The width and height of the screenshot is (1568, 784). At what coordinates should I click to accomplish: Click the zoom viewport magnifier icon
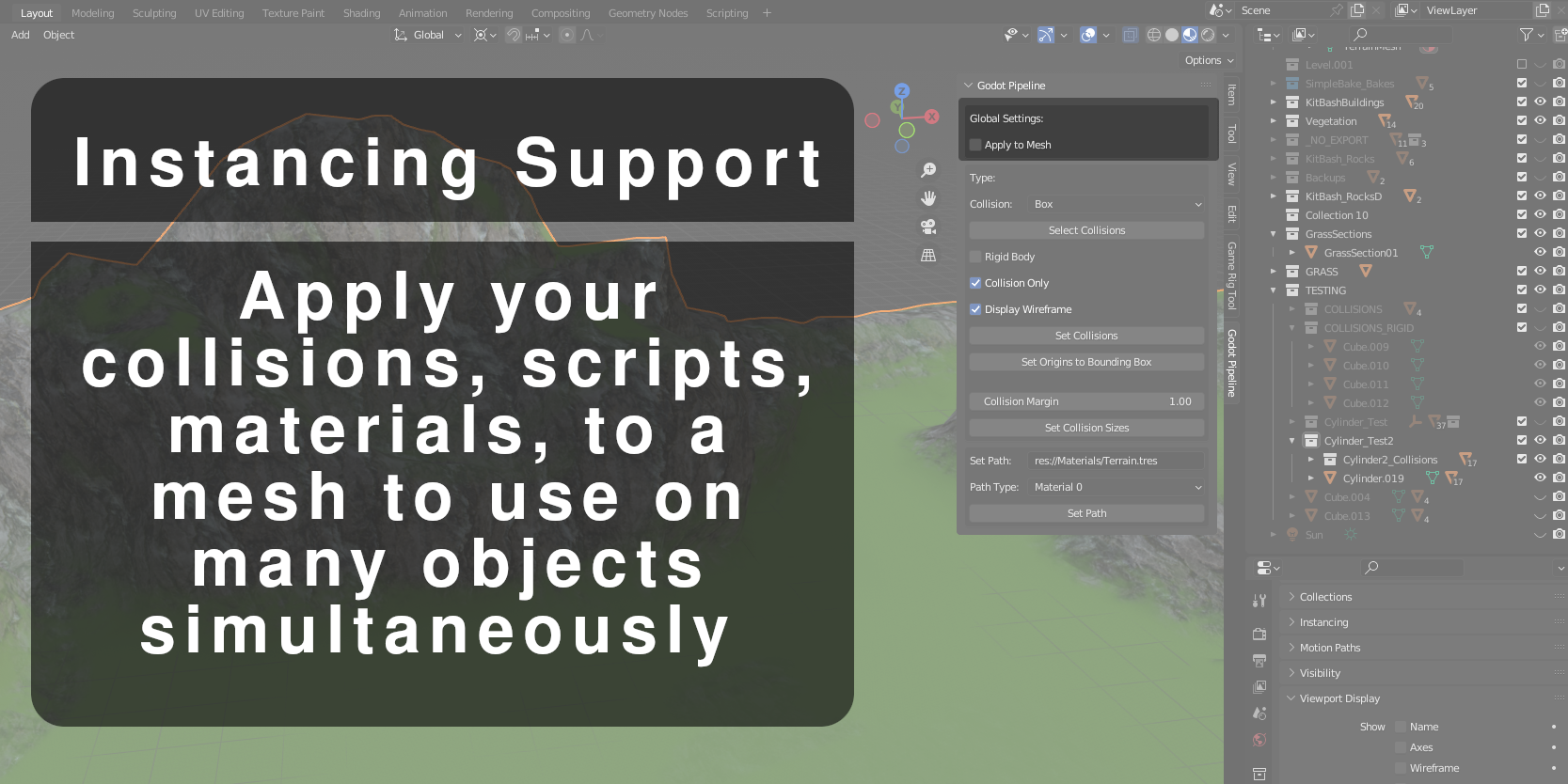928,170
